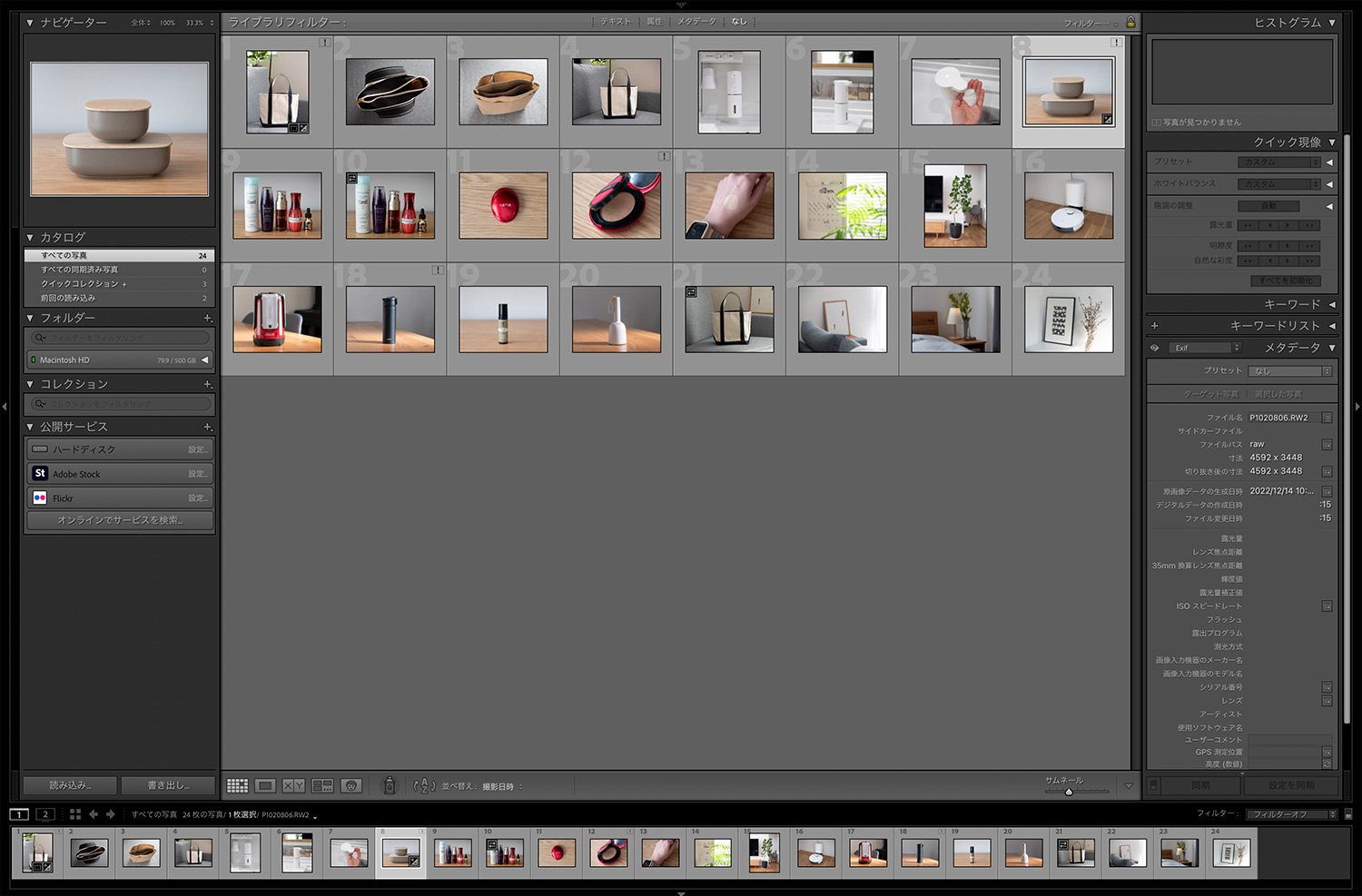The width and height of the screenshot is (1362, 896).
Task: Select メタデータ library filter tab
Action: tap(696, 22)
